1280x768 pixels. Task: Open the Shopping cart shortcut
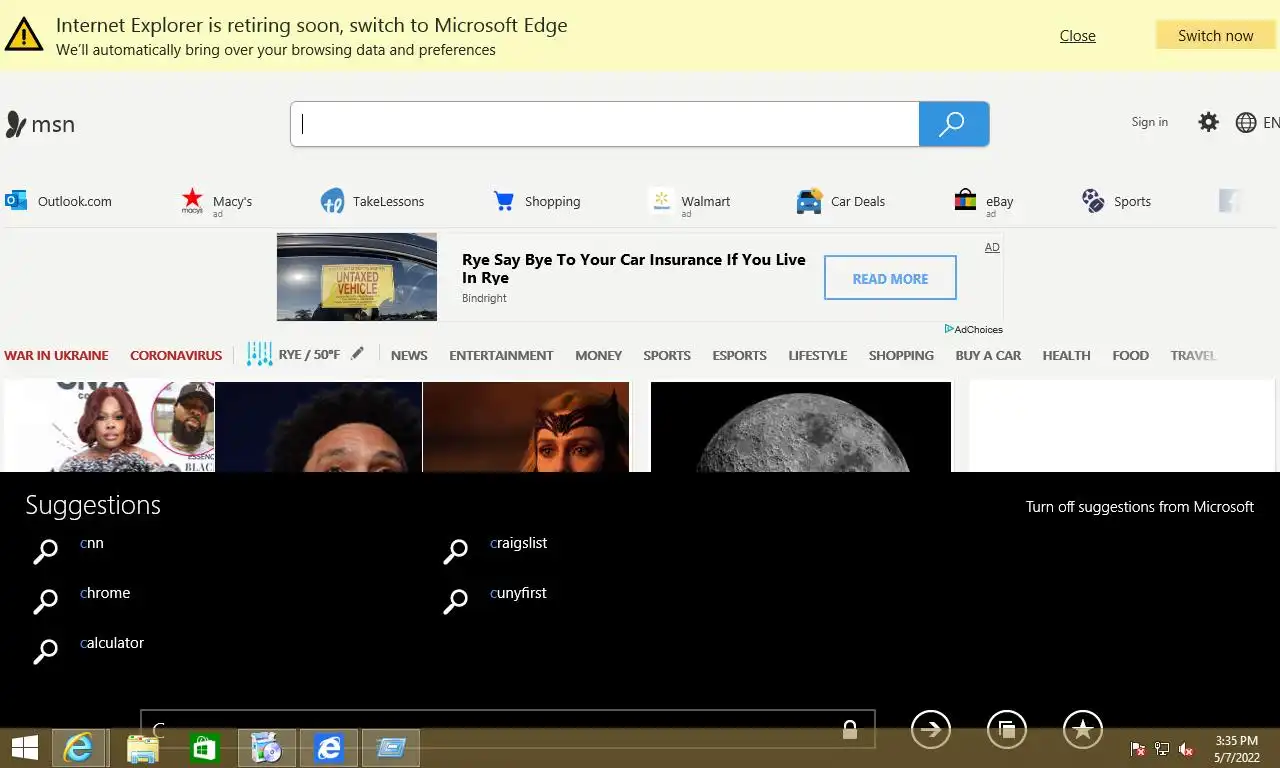point(536,201)
